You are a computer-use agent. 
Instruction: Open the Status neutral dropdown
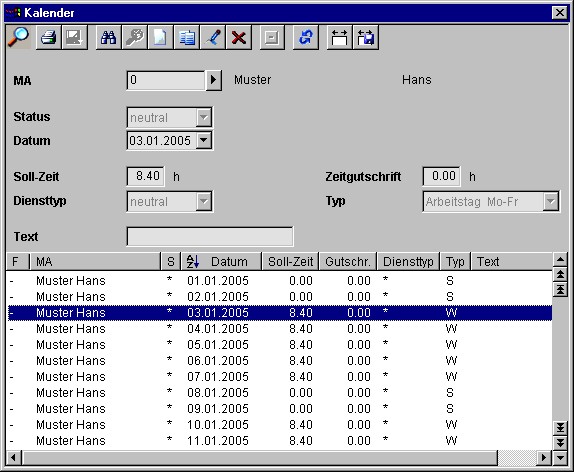tap(204, 118)
